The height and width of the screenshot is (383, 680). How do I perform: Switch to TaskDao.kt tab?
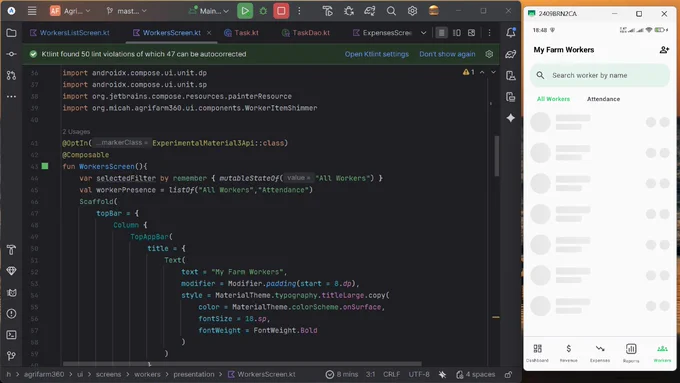(x=306, y=33)
